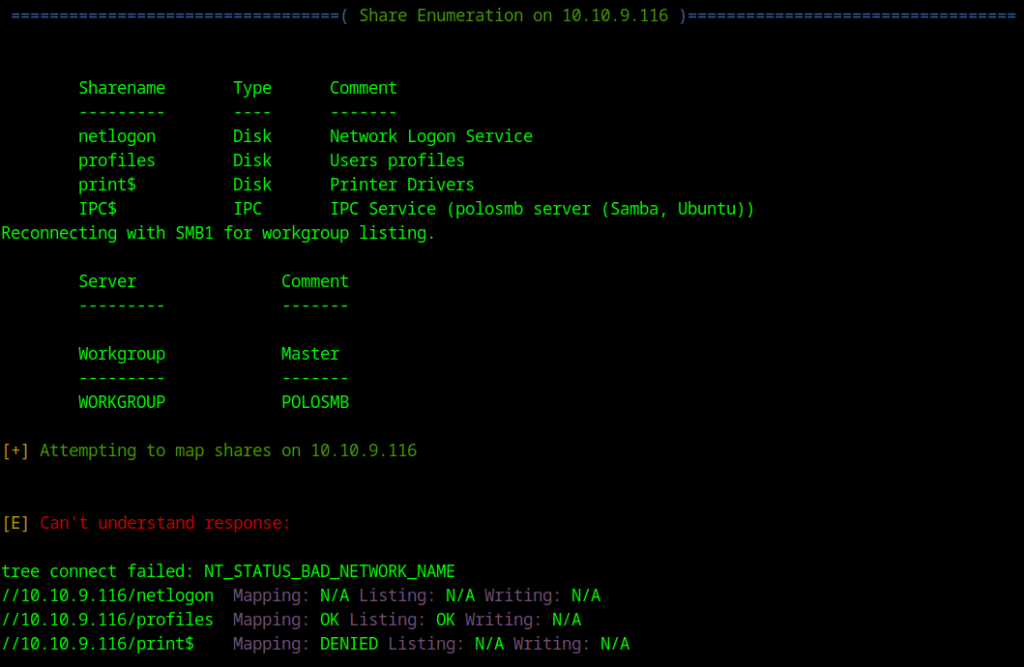Select 'IPC Service (polosmb server (Samba, Ubuntu))' comment
The width and height of the screenshot is (1024, 667).
click(542, 209)
